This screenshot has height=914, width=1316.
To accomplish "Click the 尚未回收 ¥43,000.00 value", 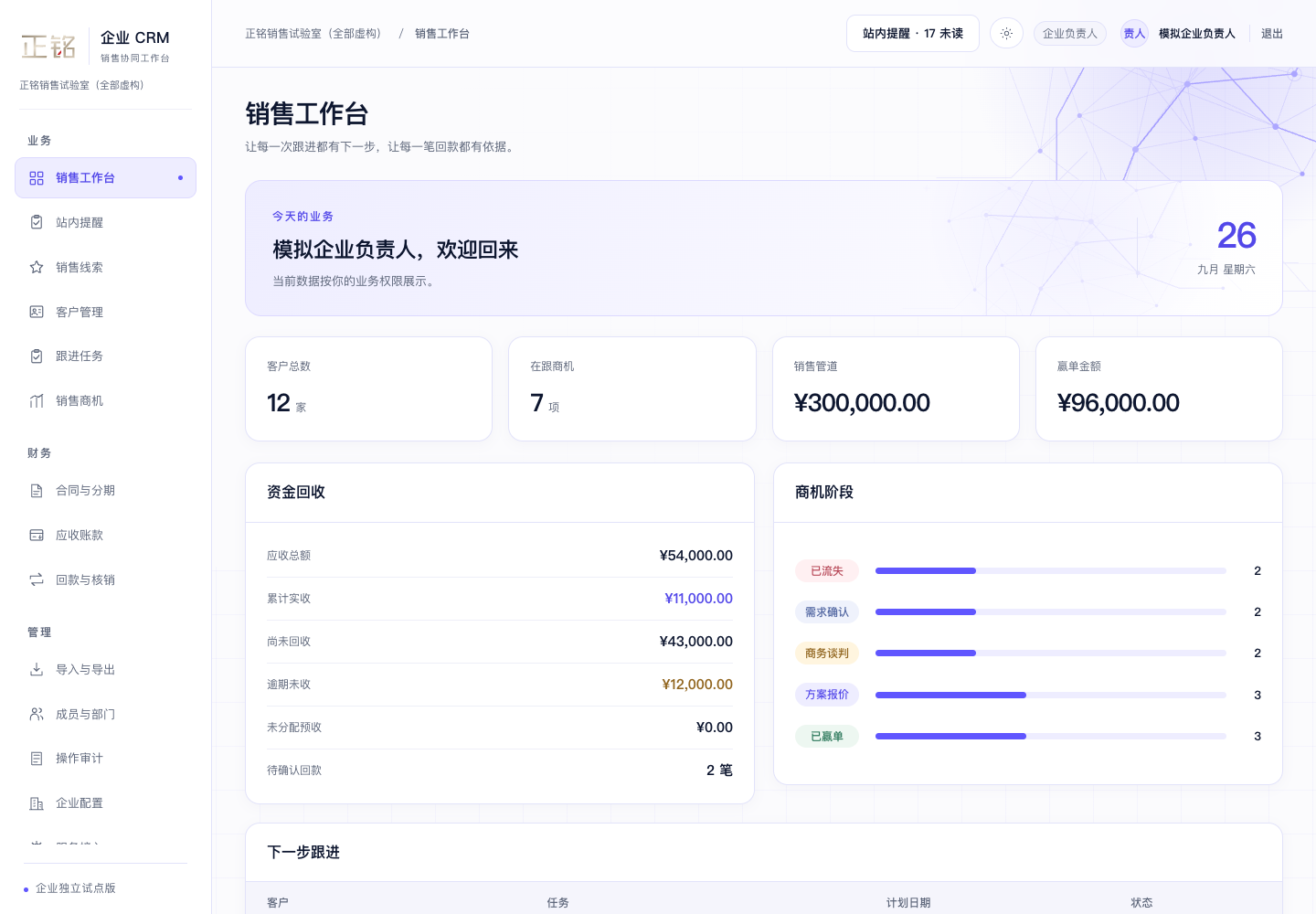I will (696, 642).
